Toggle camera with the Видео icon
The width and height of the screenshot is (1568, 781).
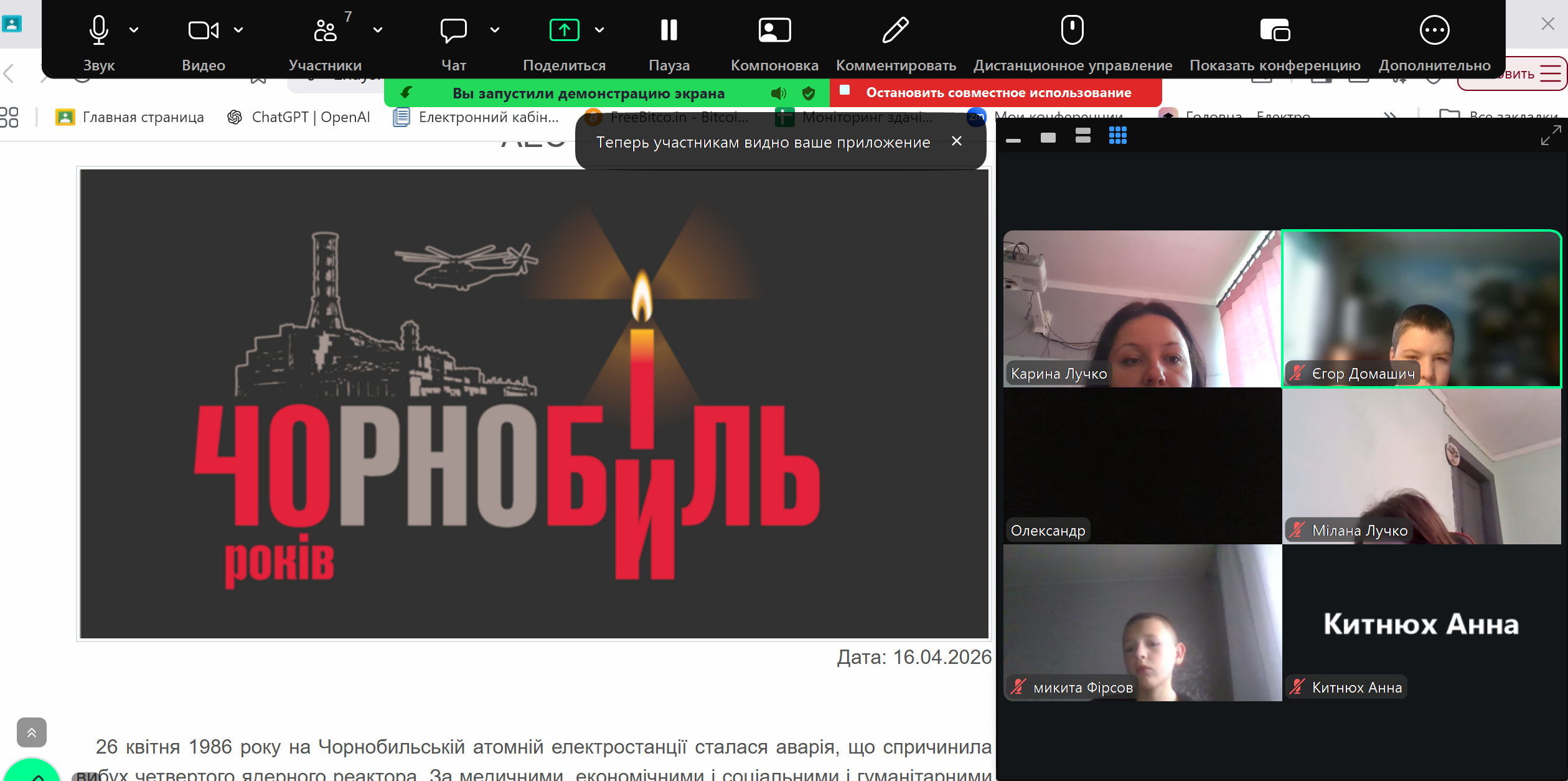click(x=203, y=31)
